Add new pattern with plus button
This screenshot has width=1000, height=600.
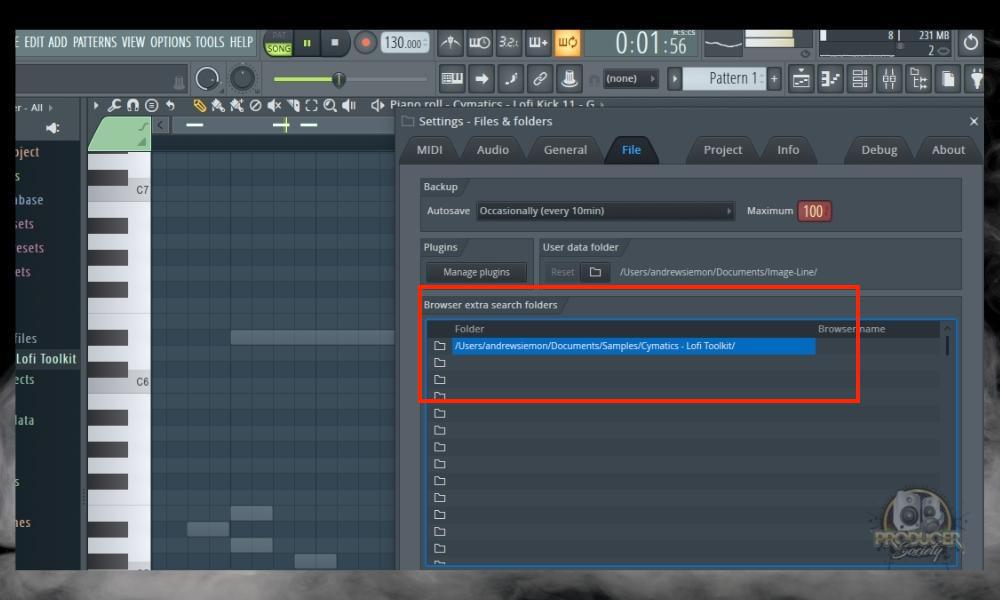(x=774, y=79)
